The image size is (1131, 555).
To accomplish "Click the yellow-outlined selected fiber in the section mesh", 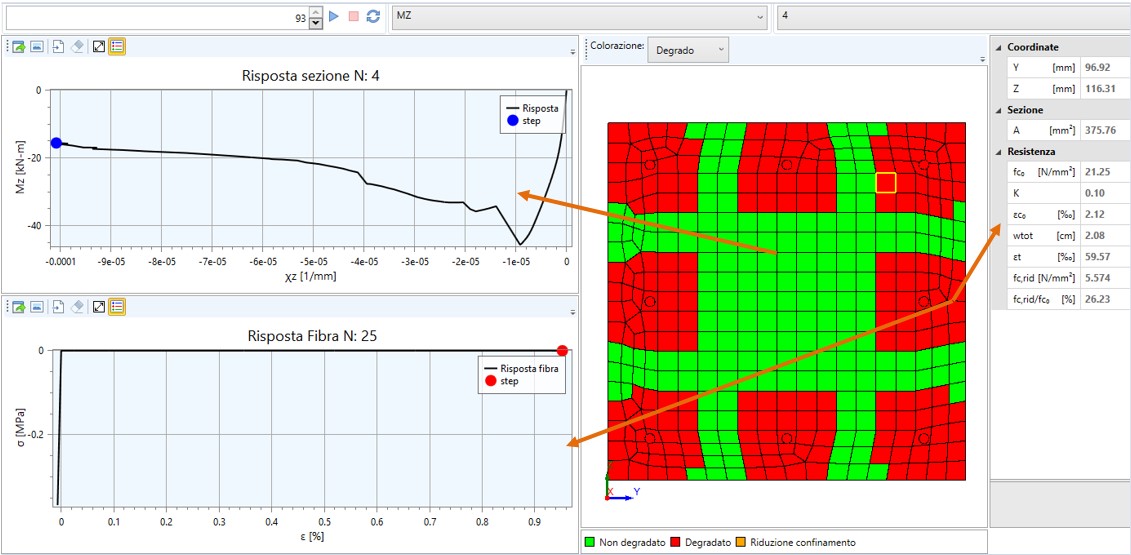I will [885, 182].
